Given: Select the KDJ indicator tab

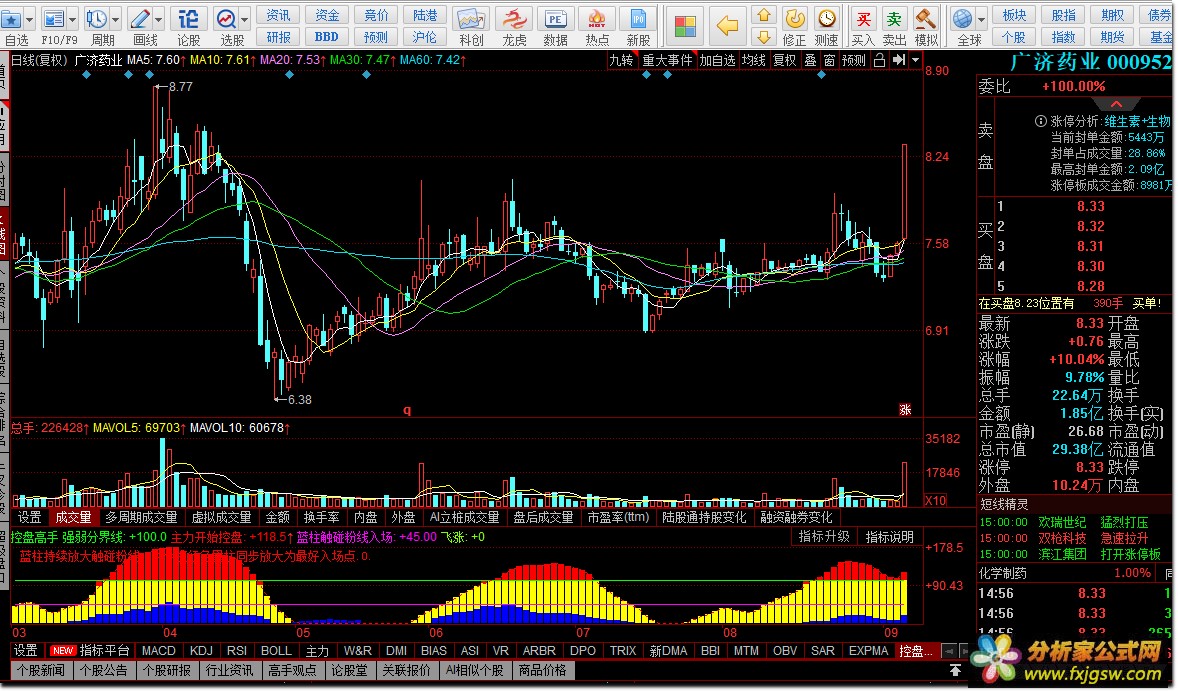Looking at the screenshot, I should tap(201, 650).
